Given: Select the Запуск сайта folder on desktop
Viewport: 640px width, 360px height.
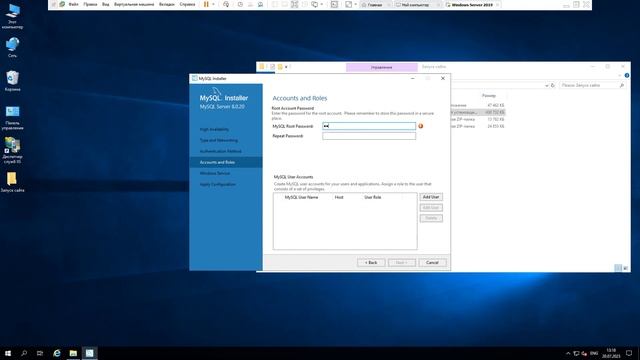Looking at the screenshot, I should [x=12, y=182].
